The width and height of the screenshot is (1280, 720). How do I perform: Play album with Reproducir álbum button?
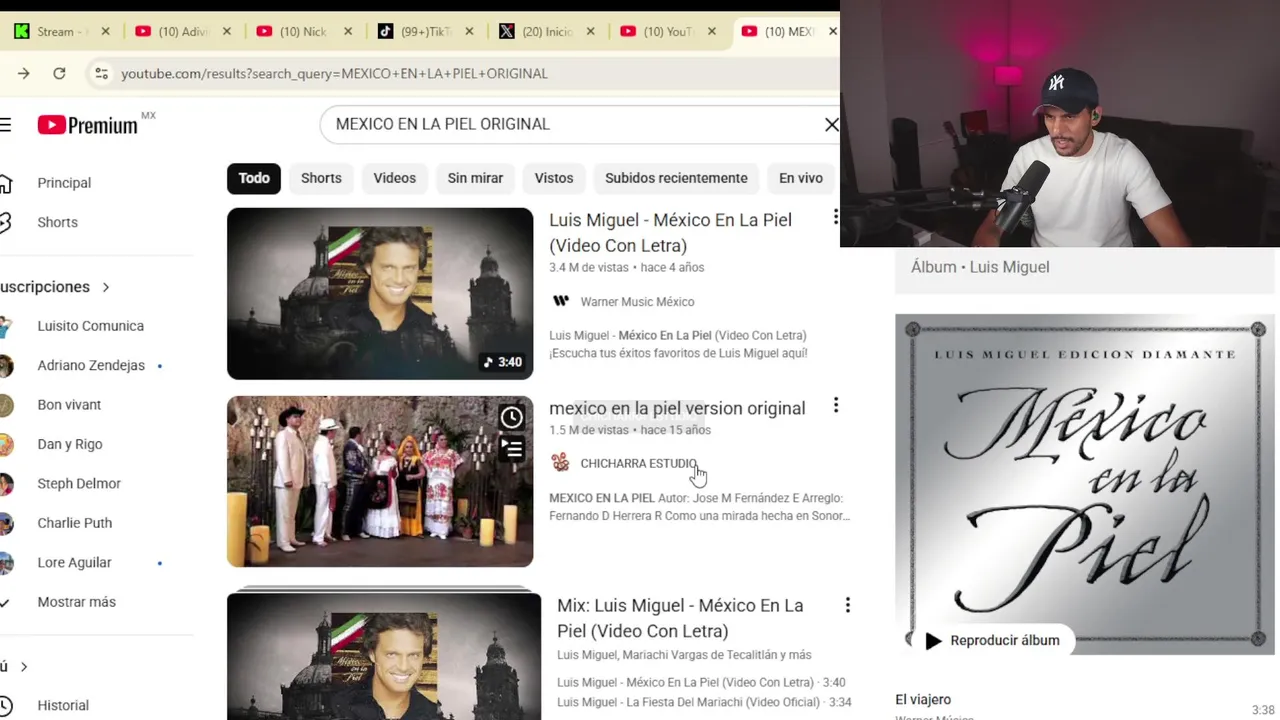point(991,641)
